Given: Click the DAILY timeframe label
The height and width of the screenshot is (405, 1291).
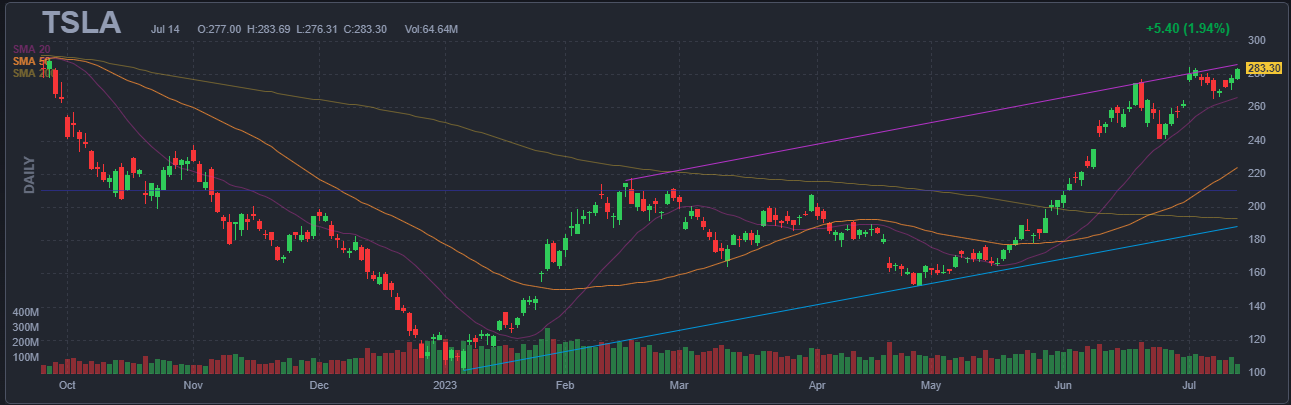Looking at the screenshot, I should [x=30, y=174].
